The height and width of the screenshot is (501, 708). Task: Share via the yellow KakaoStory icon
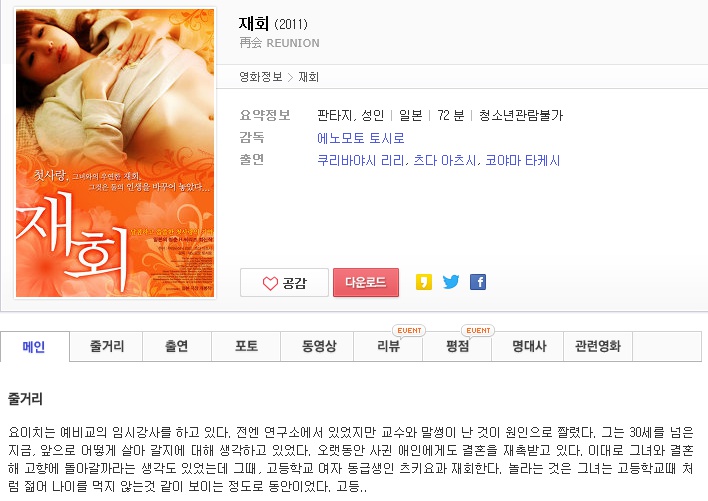424,282
